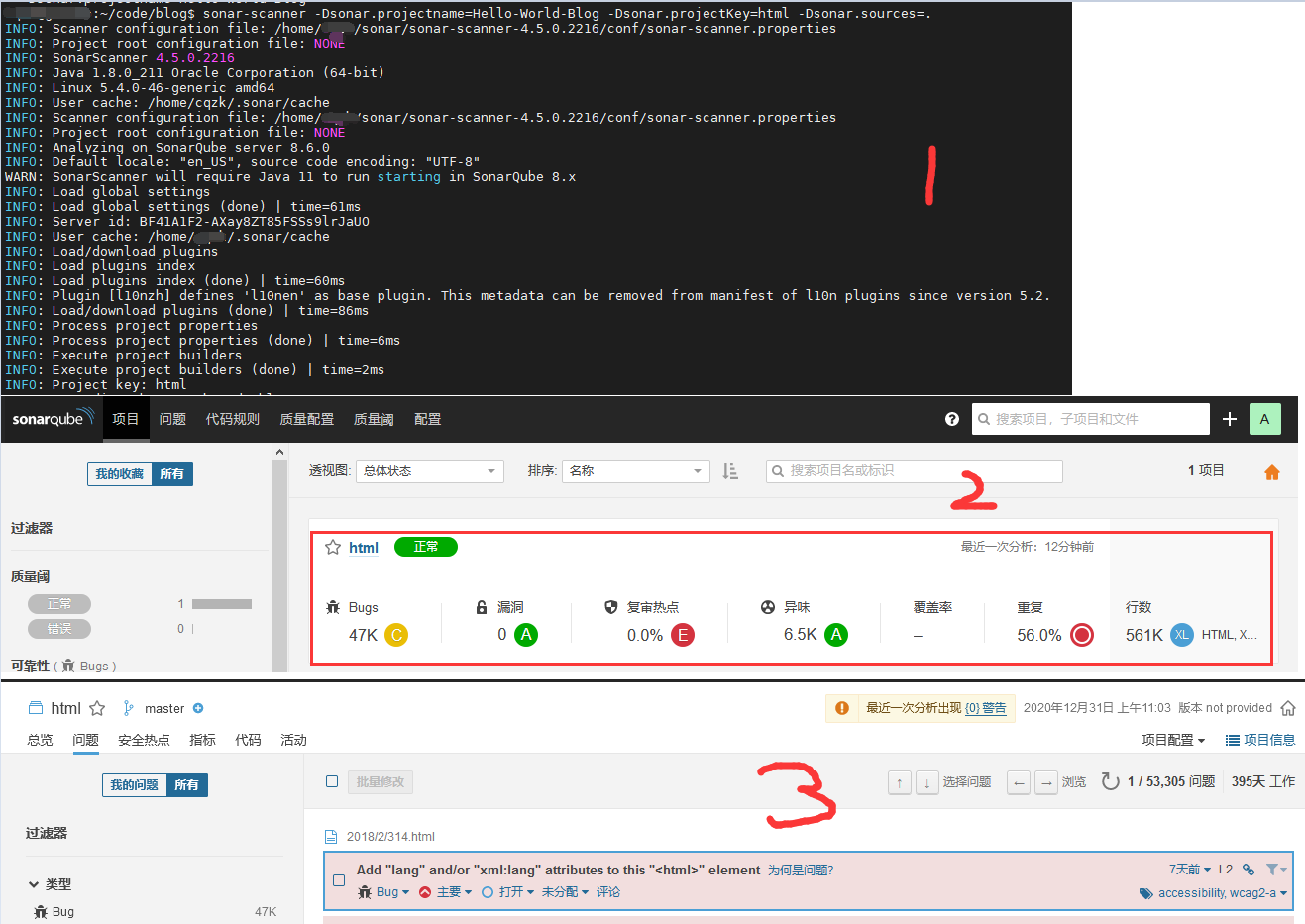Open the 打开 status dropdown

507,892
